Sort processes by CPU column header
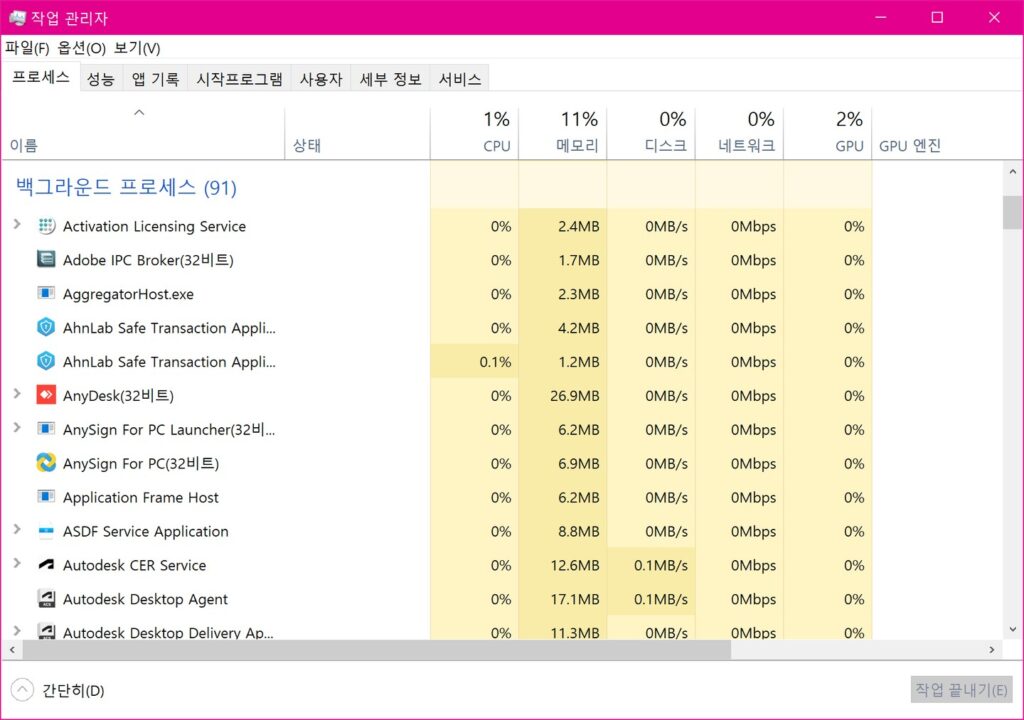Screen dimensions: 1024x720 (474, 133)
